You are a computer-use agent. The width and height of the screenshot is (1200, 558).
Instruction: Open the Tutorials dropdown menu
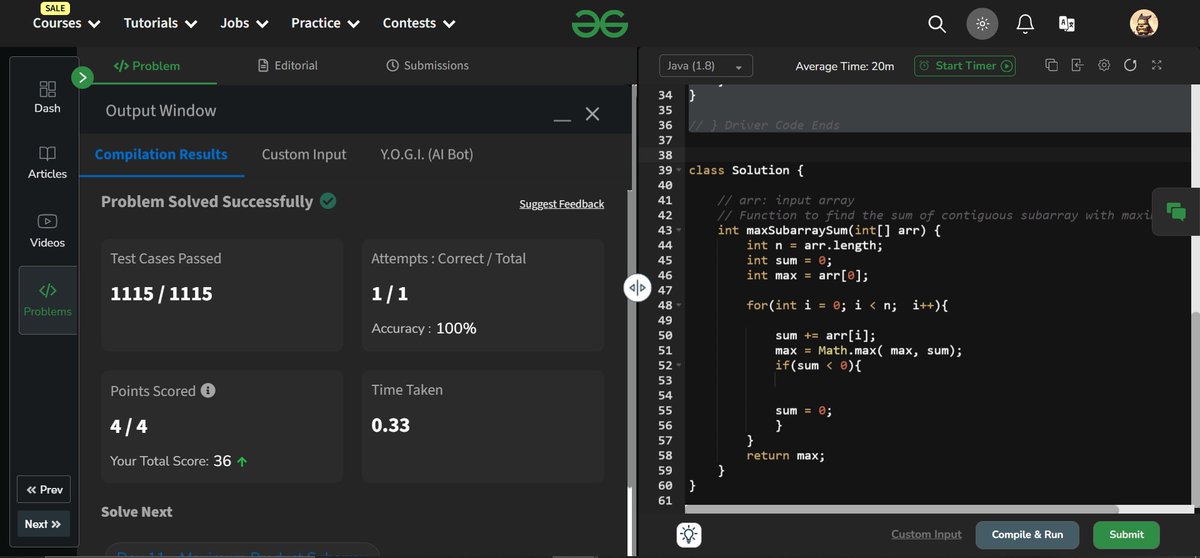[160, 22]
